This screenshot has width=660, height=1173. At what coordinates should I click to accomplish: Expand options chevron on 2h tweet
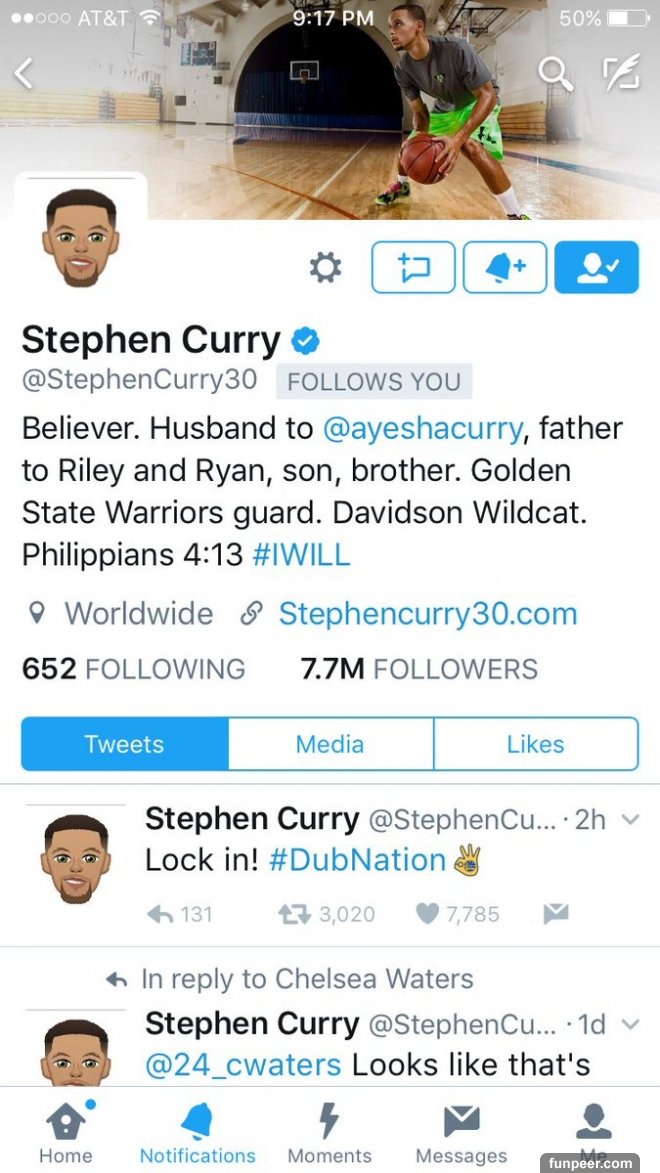click(631, 819)
